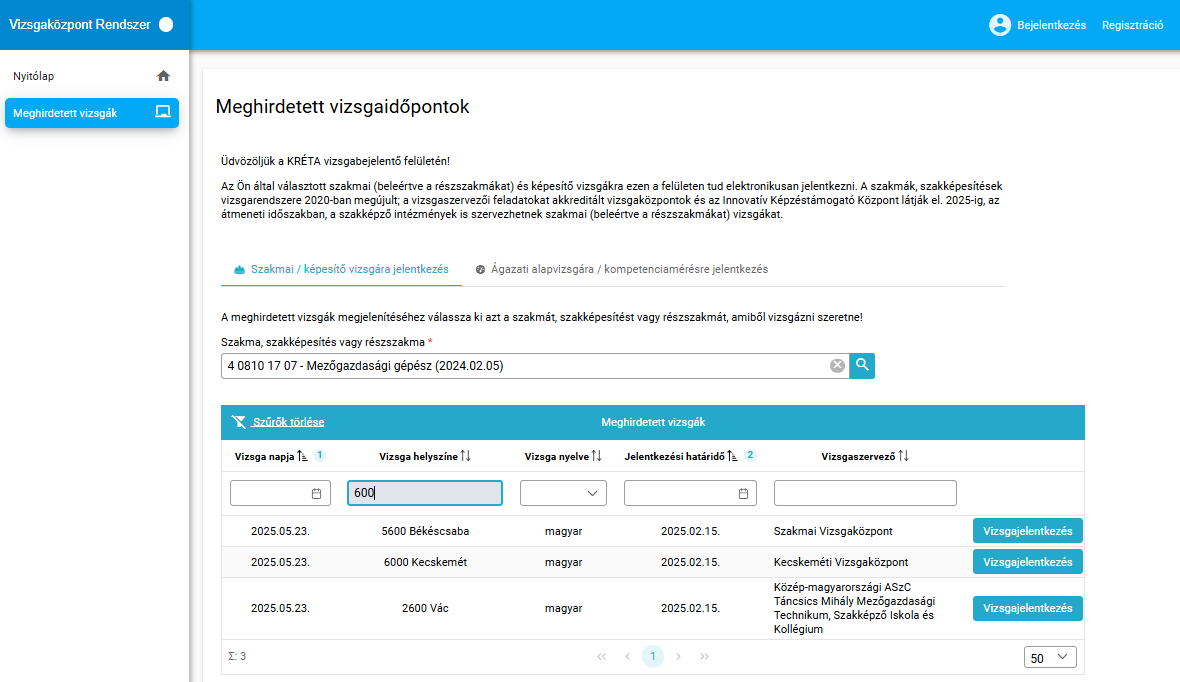
Task: Click the Kecskeméti Vizsgaközpont organizer cell
Action: tap(841, 562)
